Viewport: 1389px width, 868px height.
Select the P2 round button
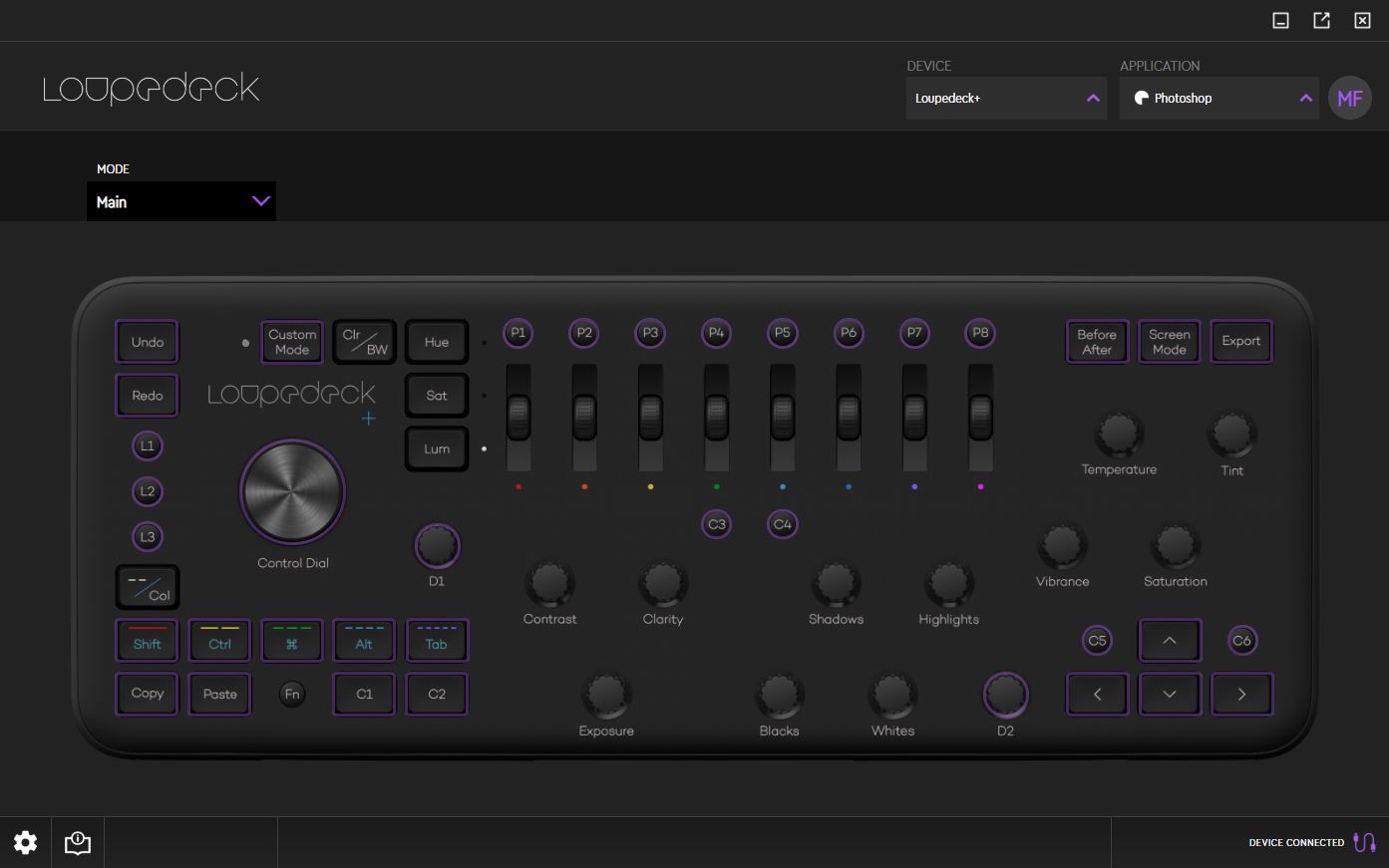584,333
